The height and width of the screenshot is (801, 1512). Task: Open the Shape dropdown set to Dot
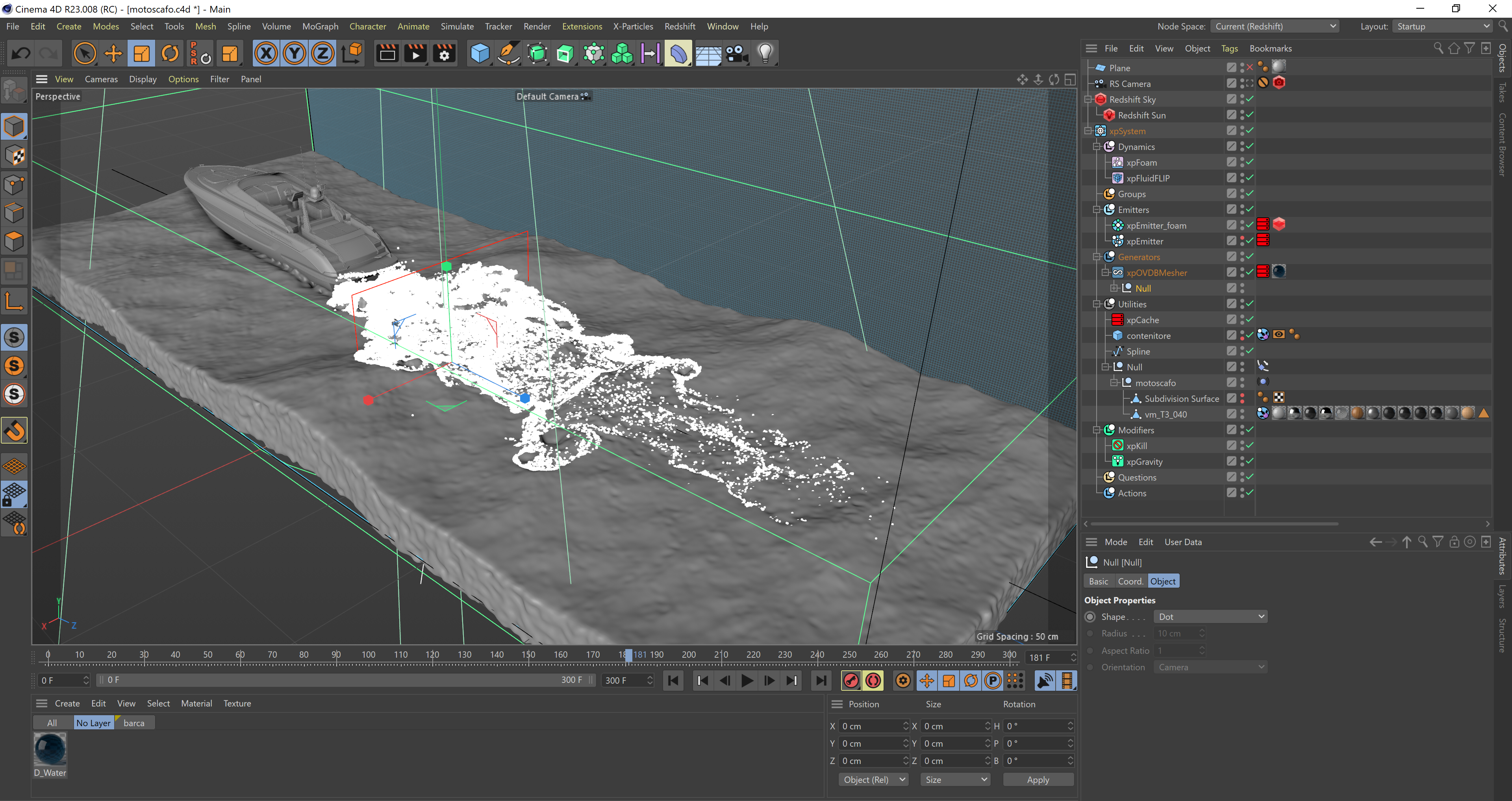(x=1210, y=617)
